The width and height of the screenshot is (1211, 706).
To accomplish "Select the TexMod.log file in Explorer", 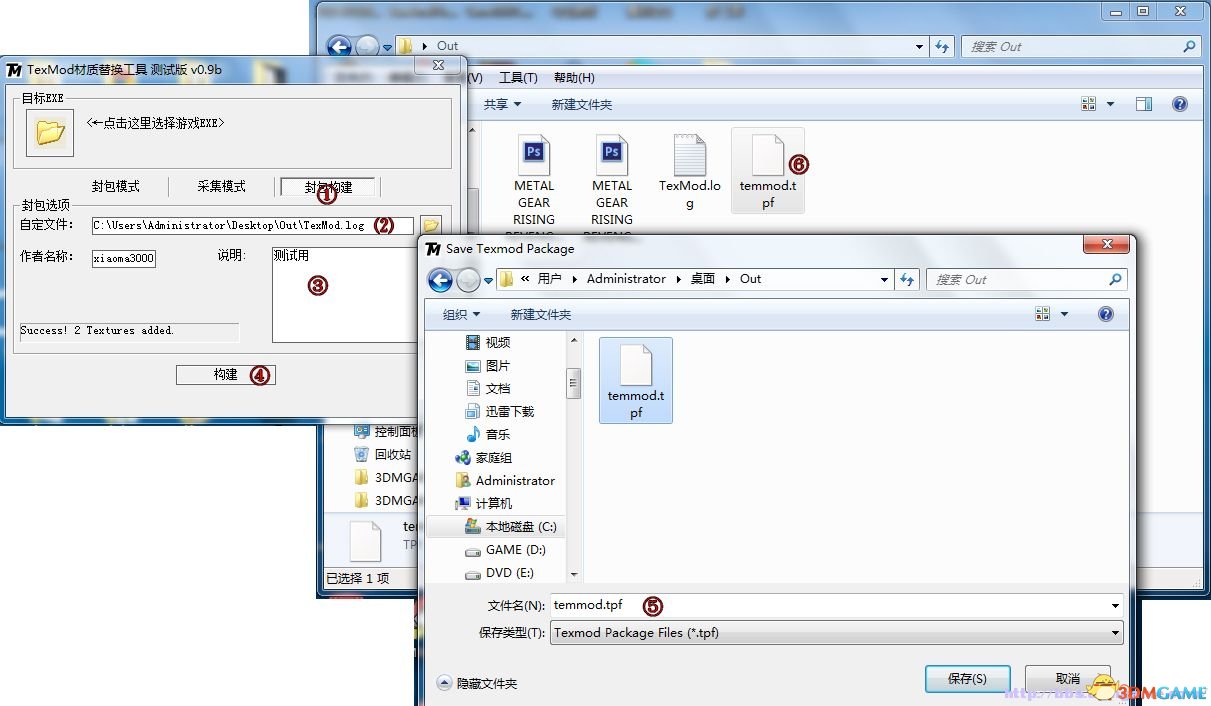I will point(690,171).
